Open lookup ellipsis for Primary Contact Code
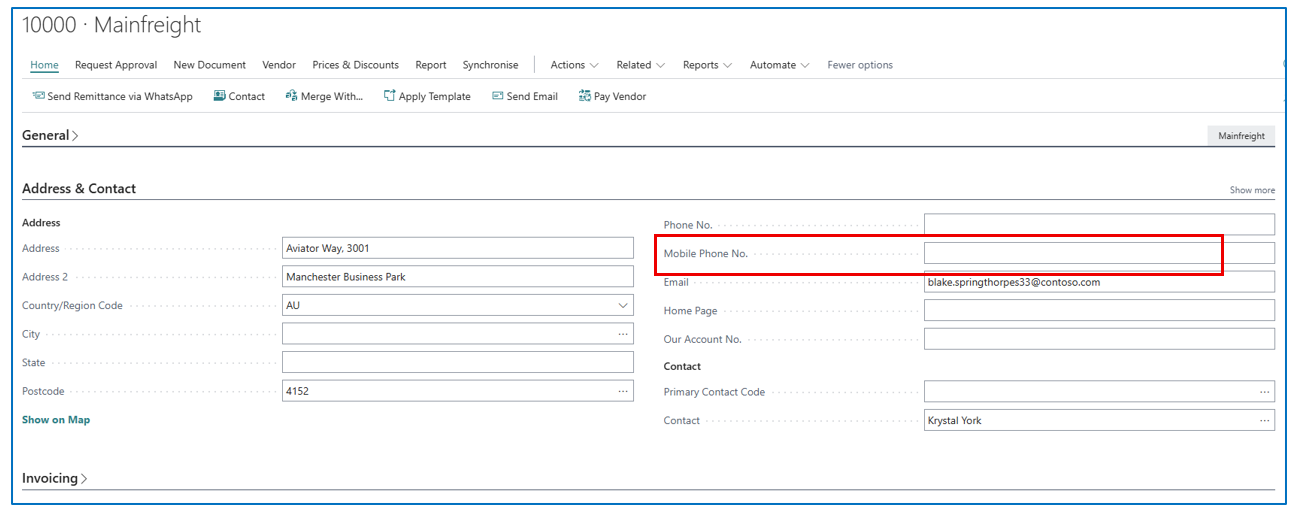 [1264, 392]
